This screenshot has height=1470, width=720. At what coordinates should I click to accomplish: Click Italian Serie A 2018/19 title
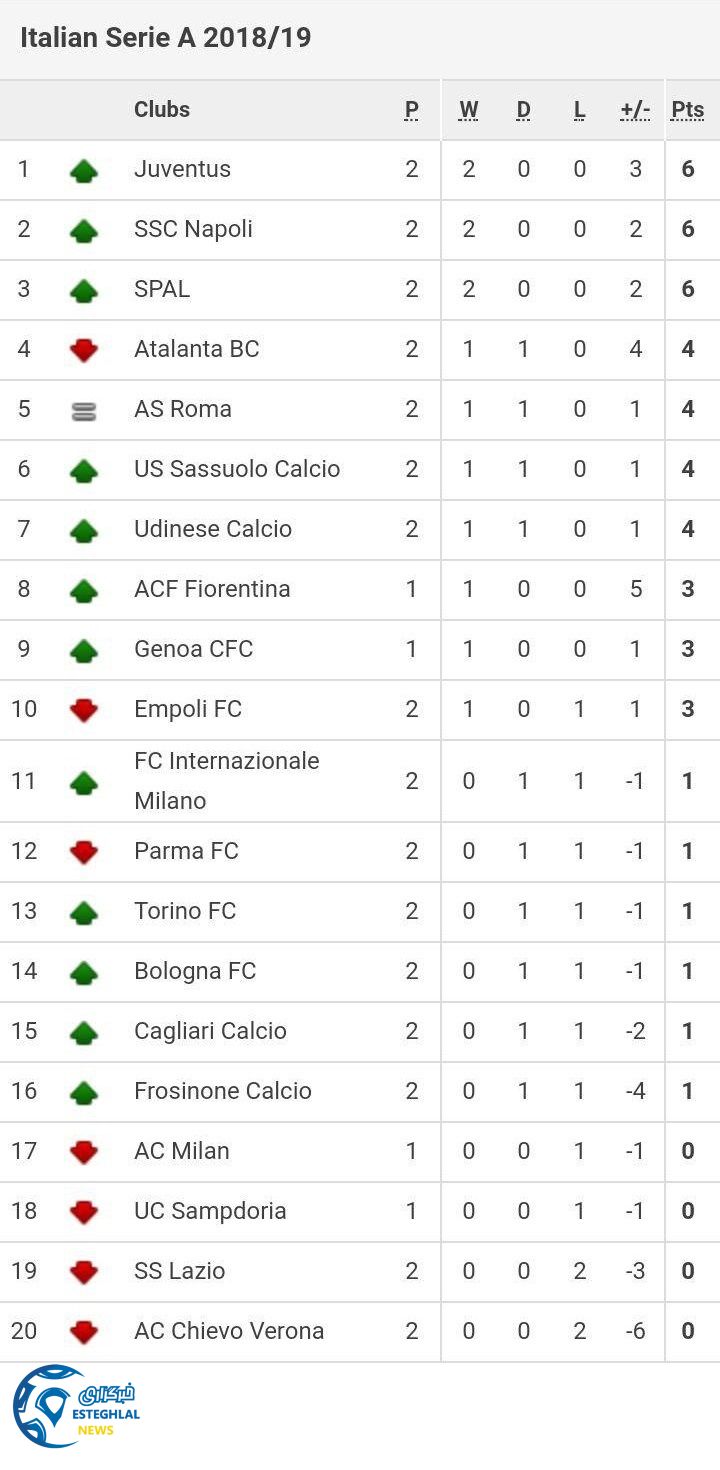(166, 38)
